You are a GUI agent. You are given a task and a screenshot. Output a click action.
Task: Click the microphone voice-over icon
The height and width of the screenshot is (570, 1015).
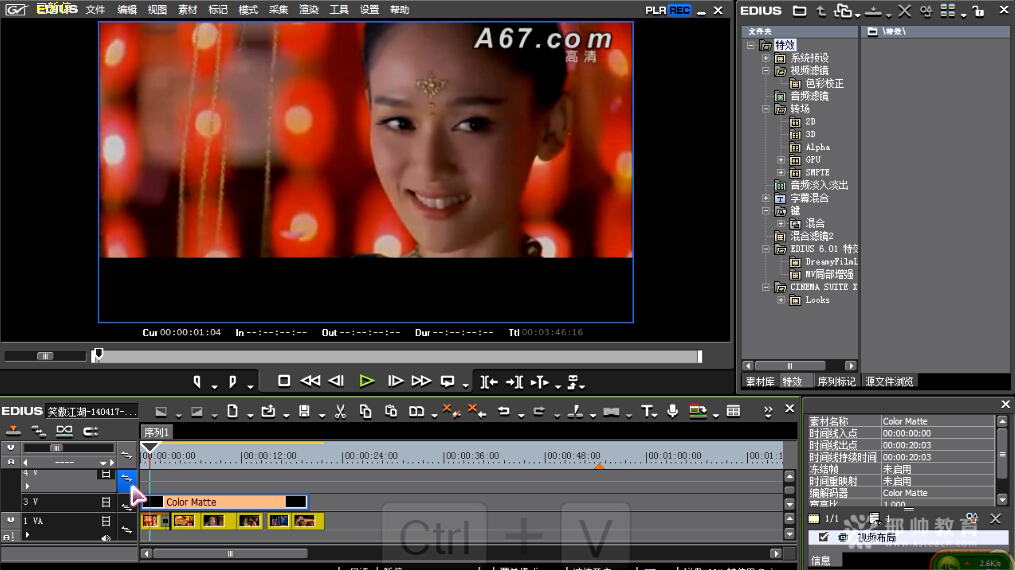(672, 411)
